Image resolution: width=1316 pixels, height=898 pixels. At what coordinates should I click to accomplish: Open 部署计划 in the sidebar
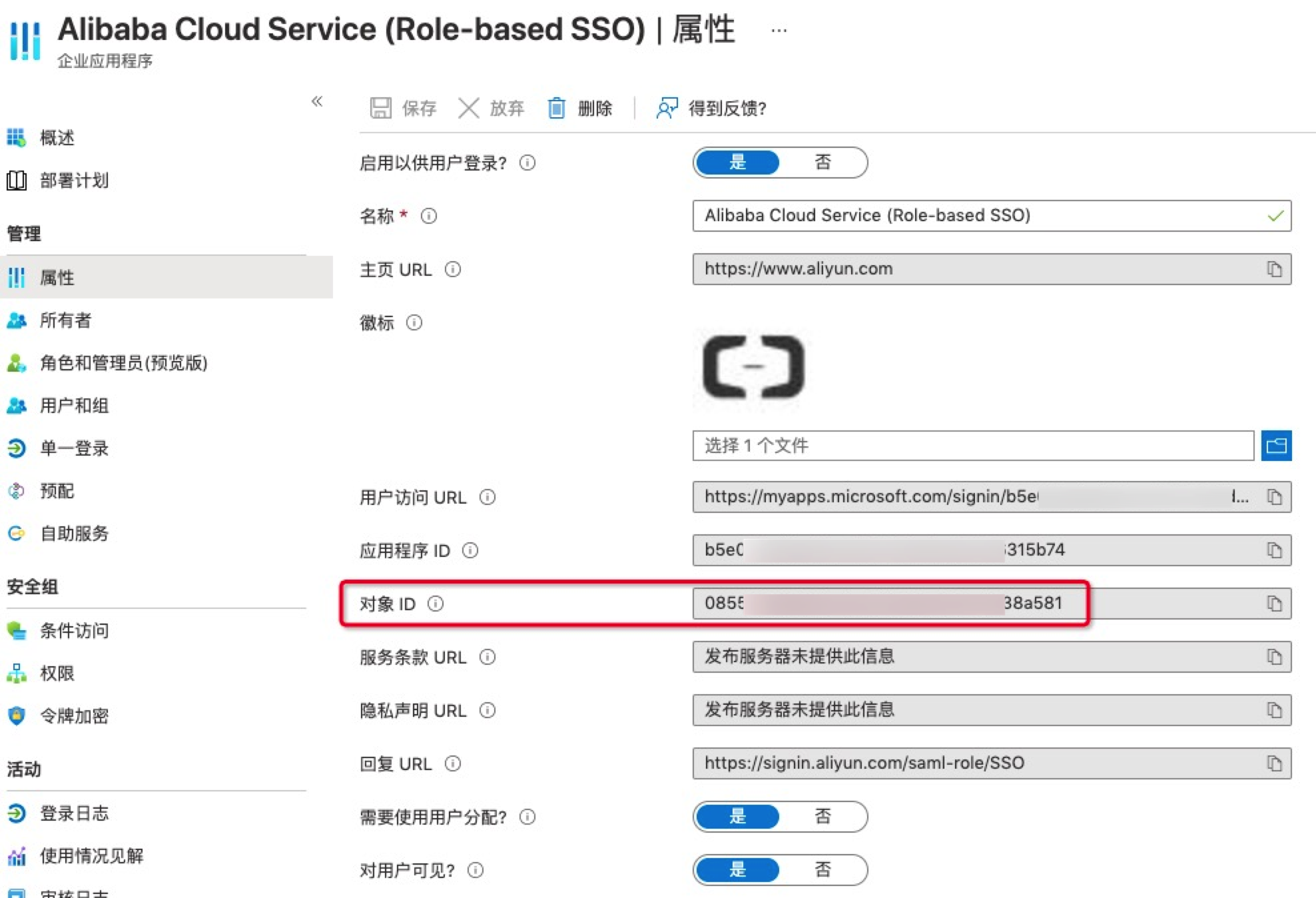(x=58, y=181)
